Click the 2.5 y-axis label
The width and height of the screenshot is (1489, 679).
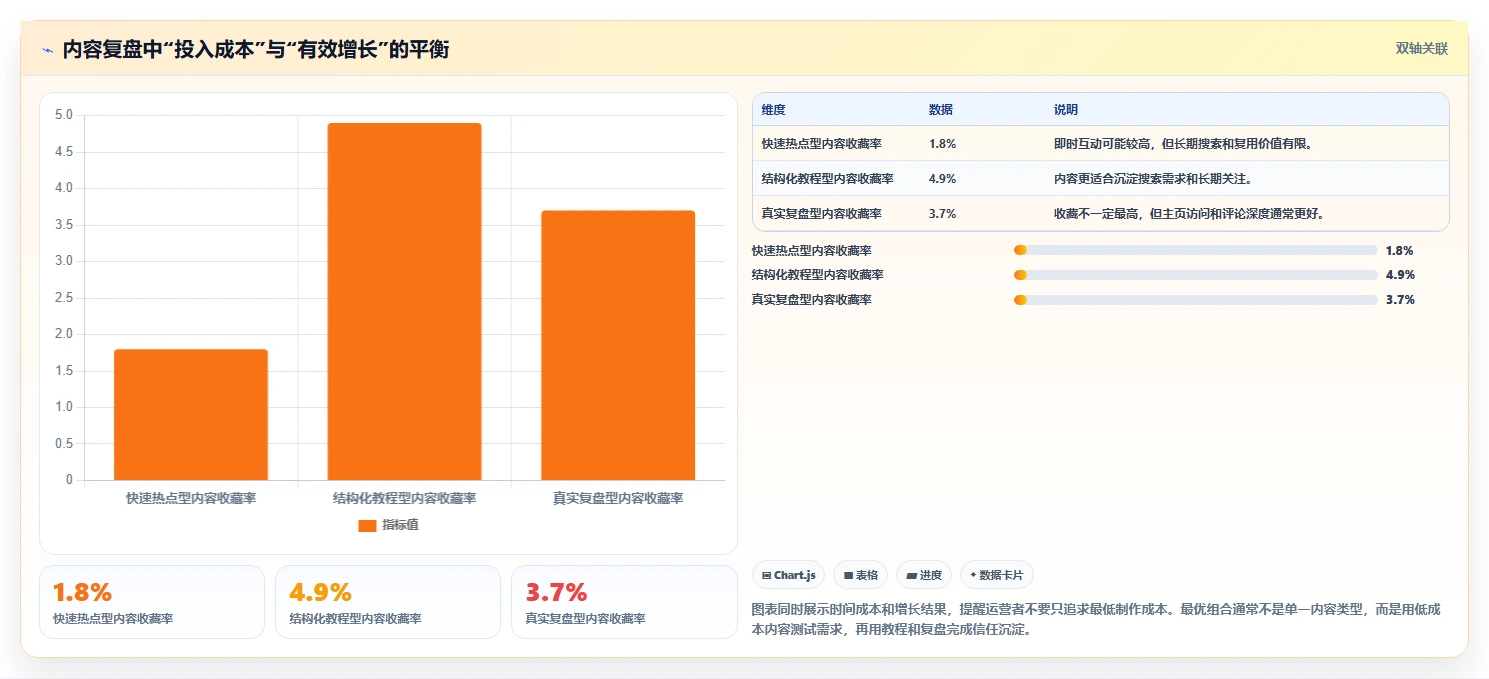[x=64, y=298]
